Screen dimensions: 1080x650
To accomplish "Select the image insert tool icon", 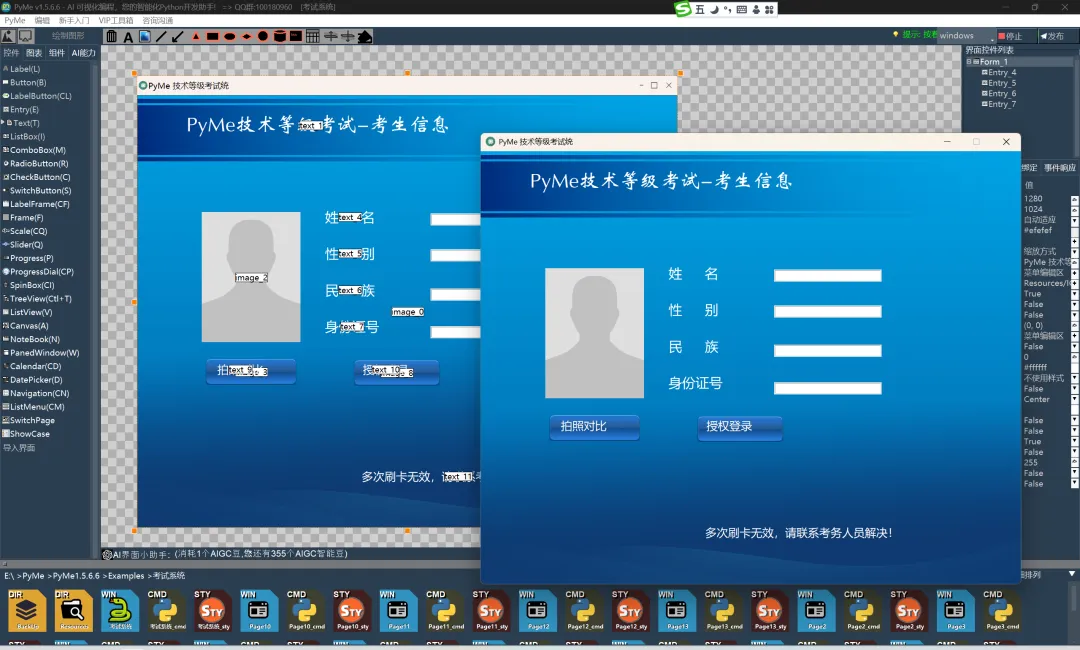I will tap(145, 36).
